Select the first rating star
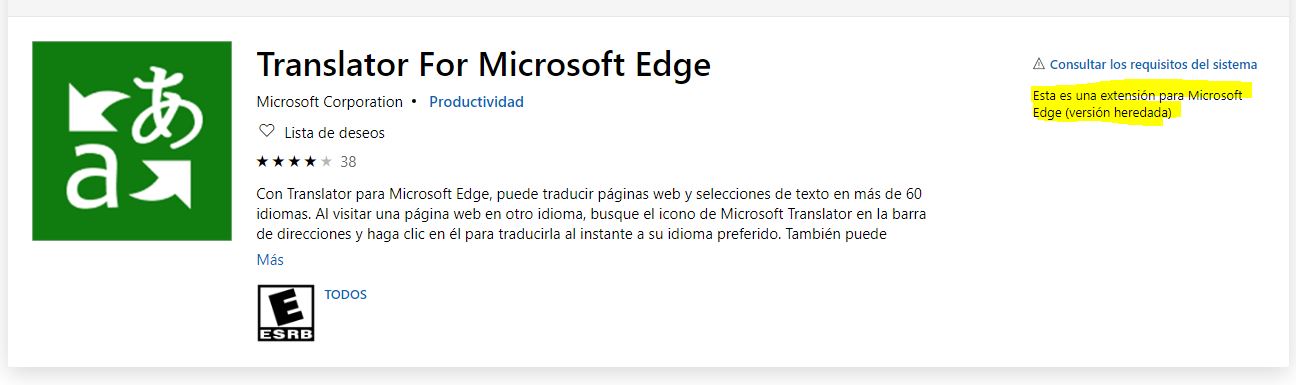 pos(263,161)
